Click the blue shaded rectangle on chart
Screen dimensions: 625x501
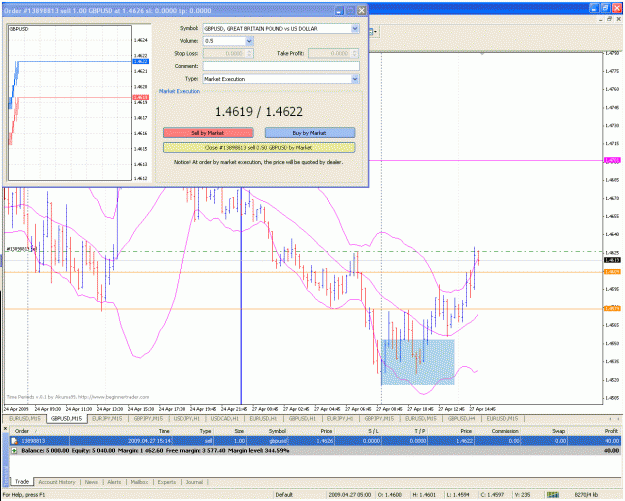tap(418, 362)
